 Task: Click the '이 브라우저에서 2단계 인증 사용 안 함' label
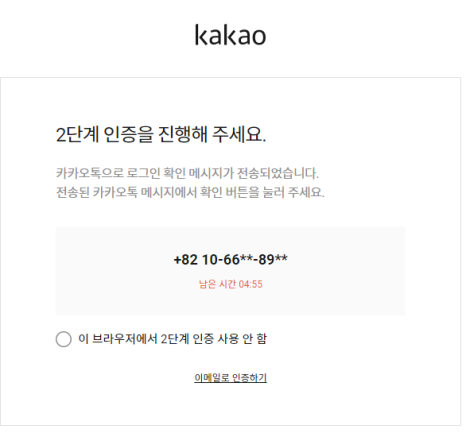click(x=173, y=339)
